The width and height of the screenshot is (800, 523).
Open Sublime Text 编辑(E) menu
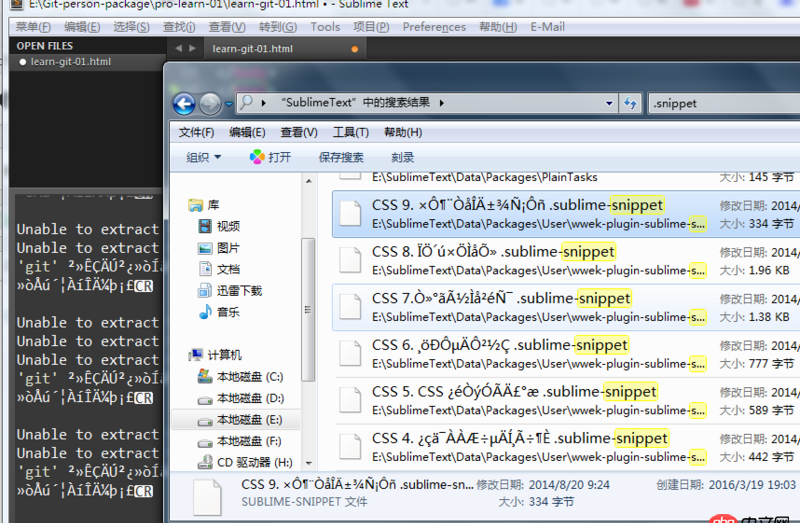(82, 27)
